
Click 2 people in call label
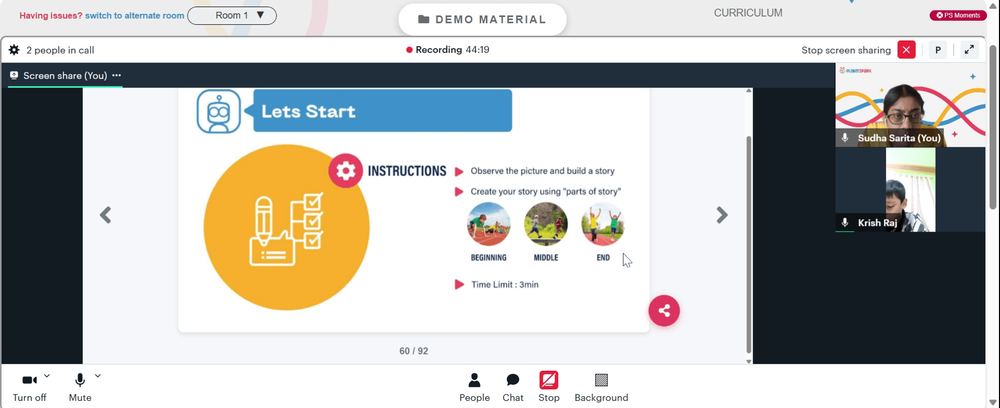point(61,50)
